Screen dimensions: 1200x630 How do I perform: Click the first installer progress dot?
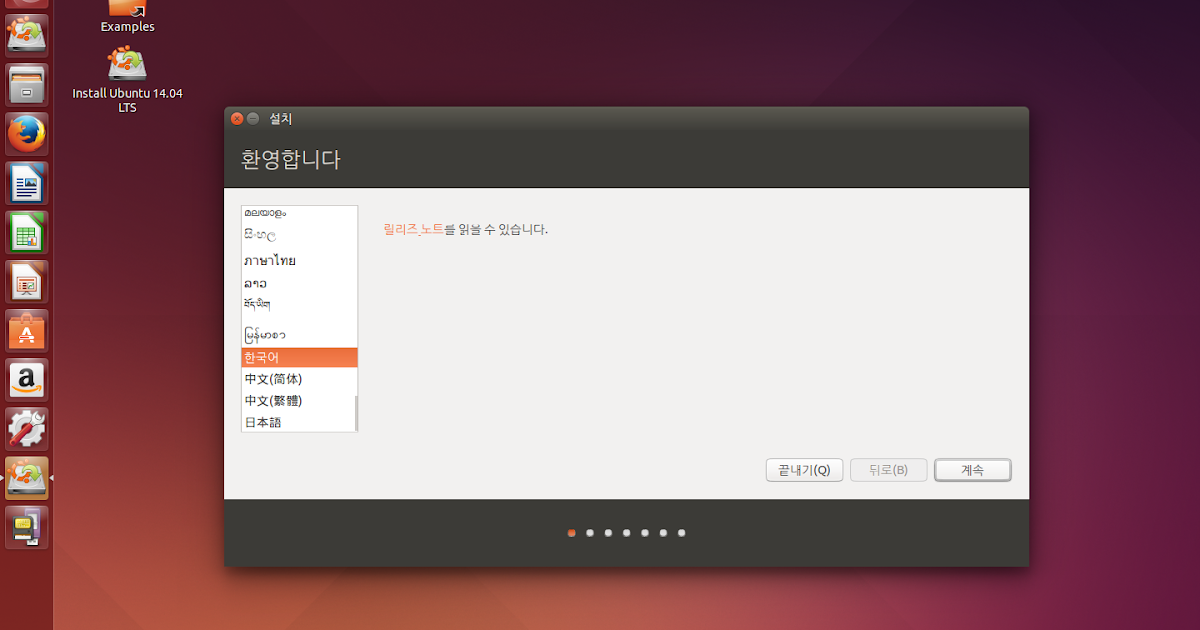571,533
